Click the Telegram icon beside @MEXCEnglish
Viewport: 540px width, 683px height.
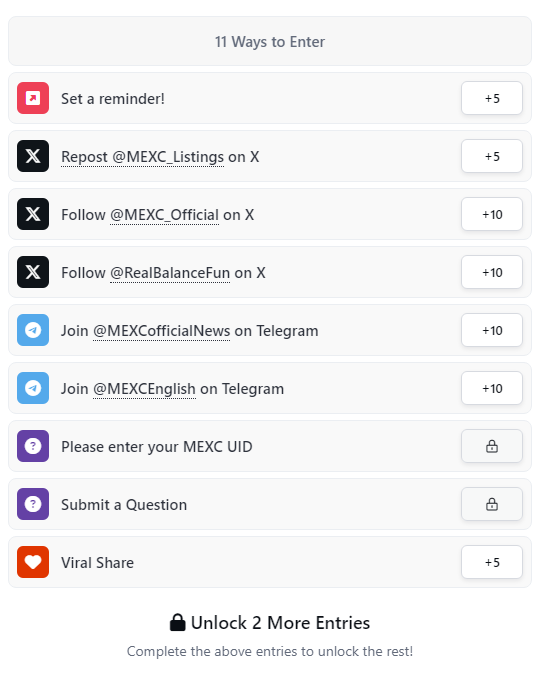tap(33, 388)
